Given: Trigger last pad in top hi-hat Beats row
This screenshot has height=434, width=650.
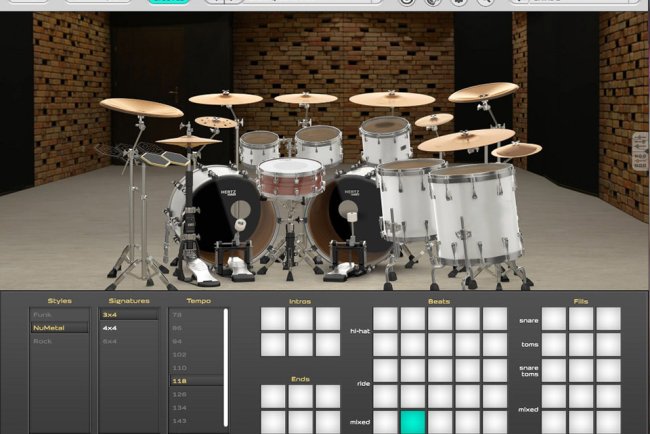Looking at the screenshot, I should click(x=495, y=319).
